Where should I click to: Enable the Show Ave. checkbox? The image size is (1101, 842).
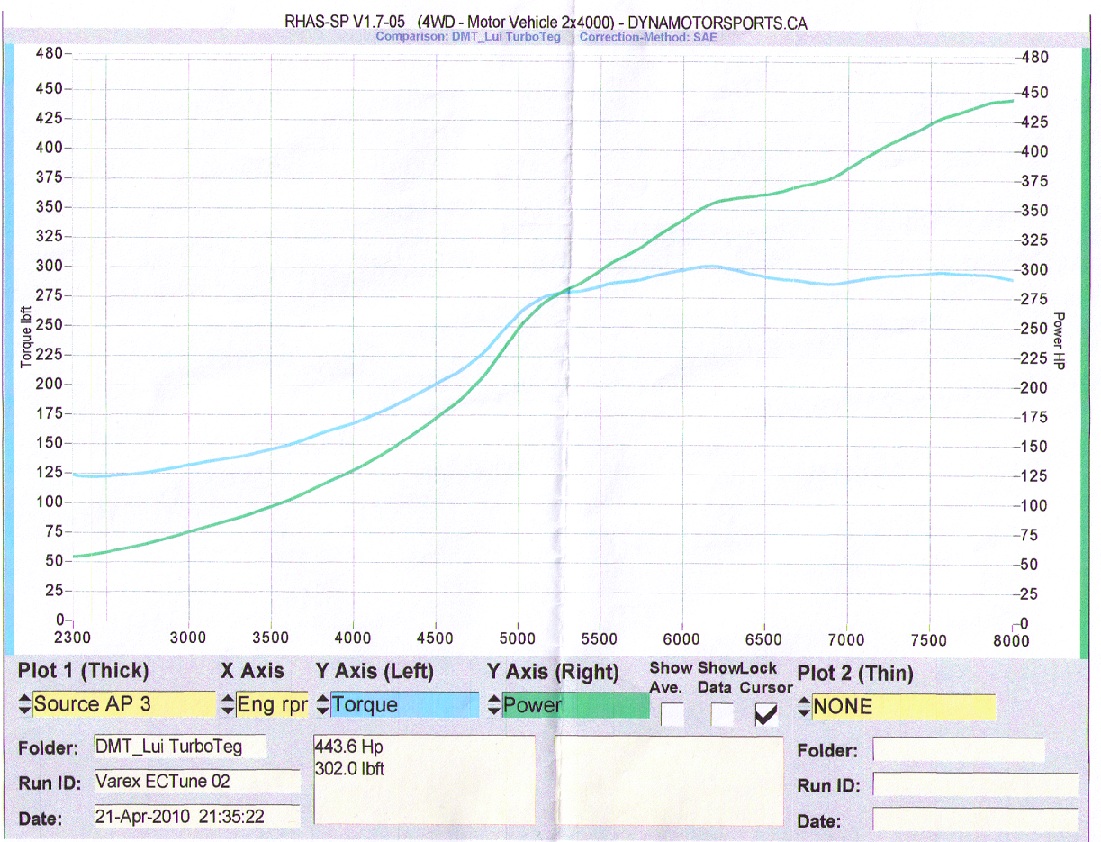[x=673, y=715]
